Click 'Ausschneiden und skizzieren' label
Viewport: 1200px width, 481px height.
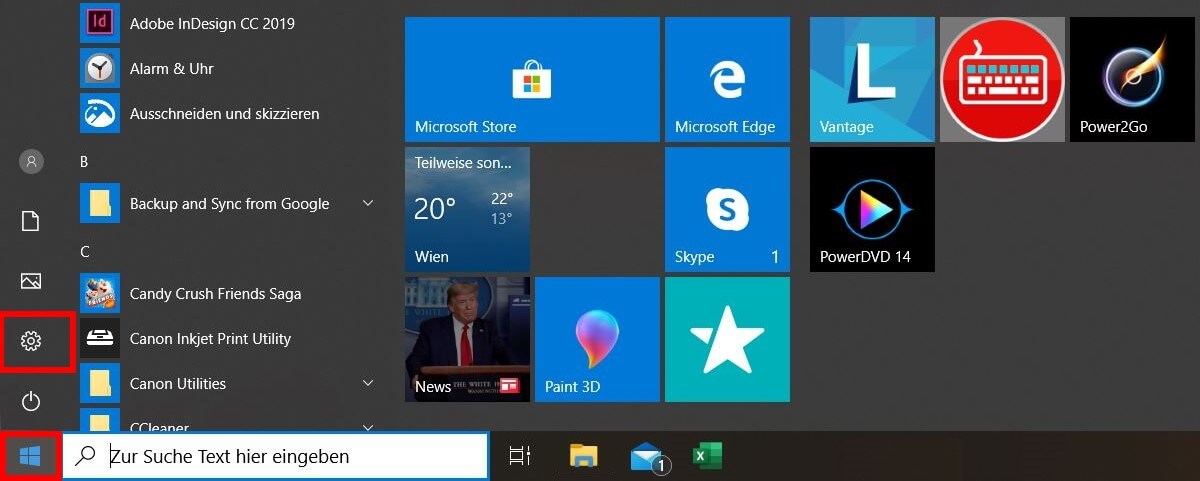pyautogui.click(x=225, y=113)
